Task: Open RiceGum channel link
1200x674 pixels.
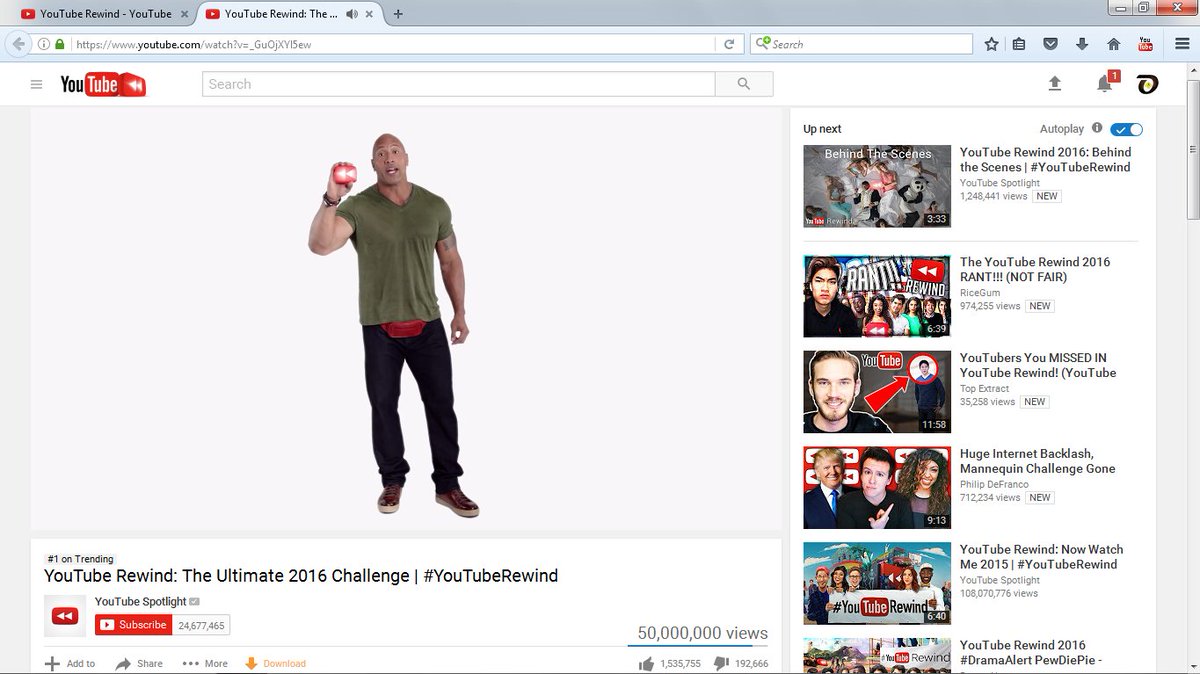Action: pyautogui.click(x=980, y=293)
